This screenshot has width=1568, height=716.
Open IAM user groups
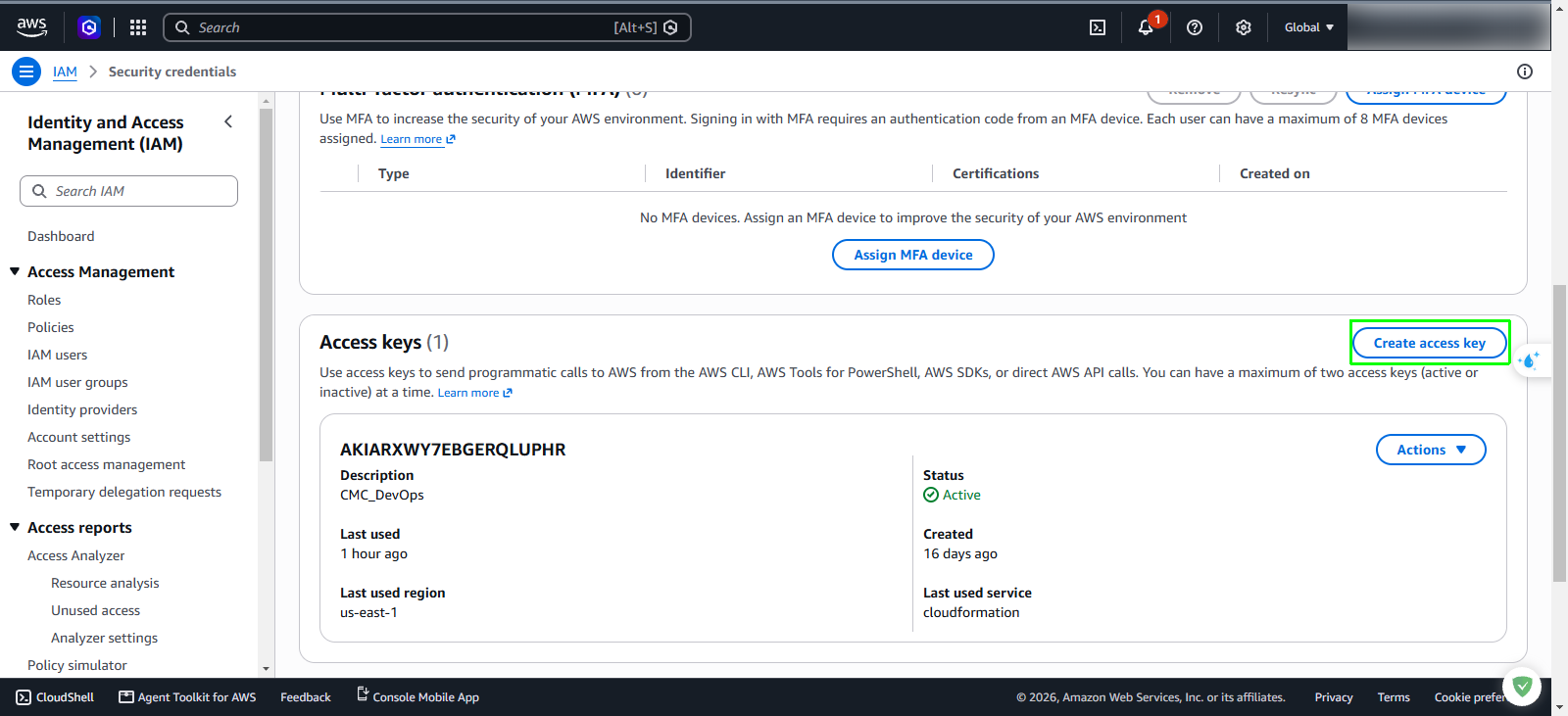click(77, 382)
